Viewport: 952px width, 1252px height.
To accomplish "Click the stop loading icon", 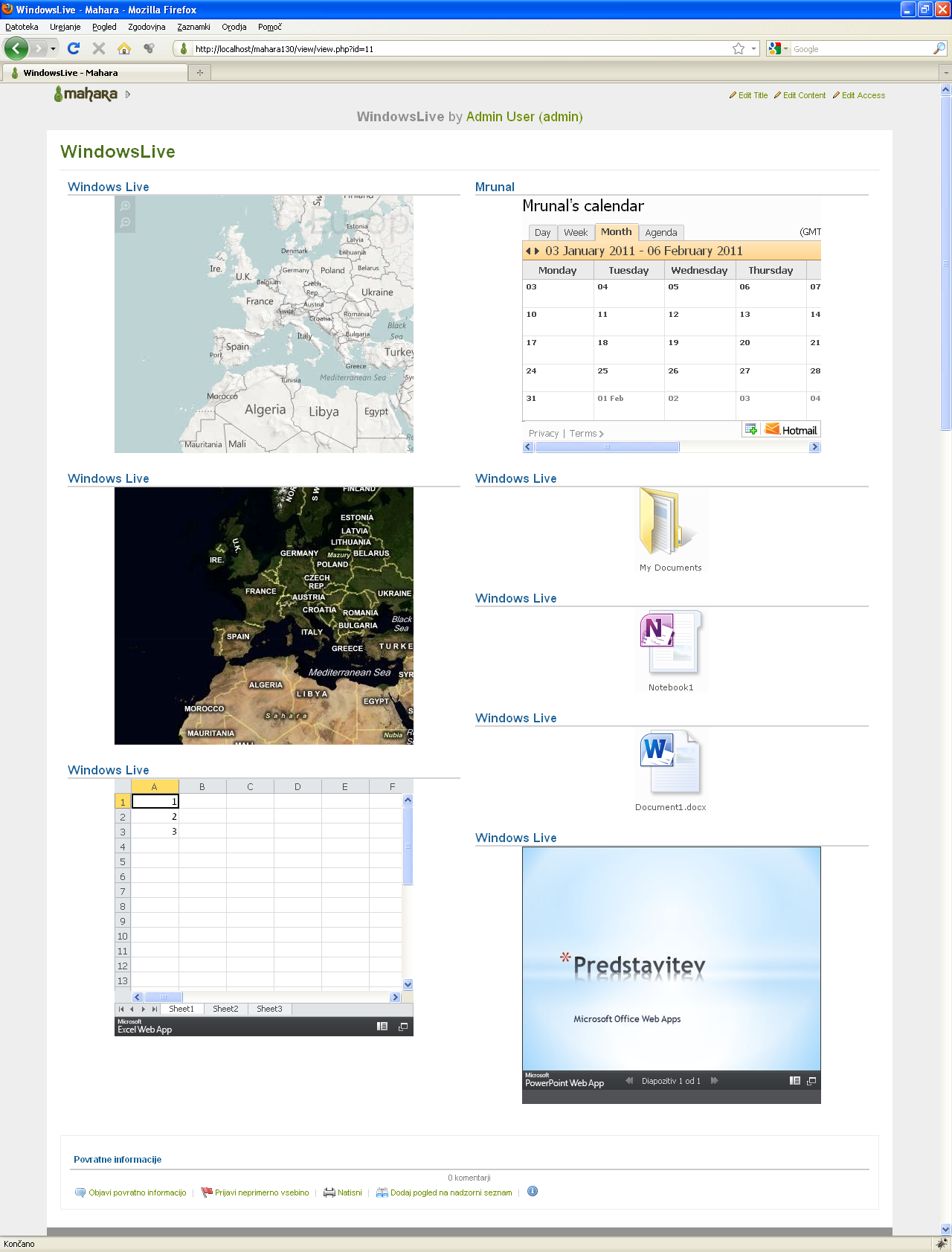I will point(99,48).
